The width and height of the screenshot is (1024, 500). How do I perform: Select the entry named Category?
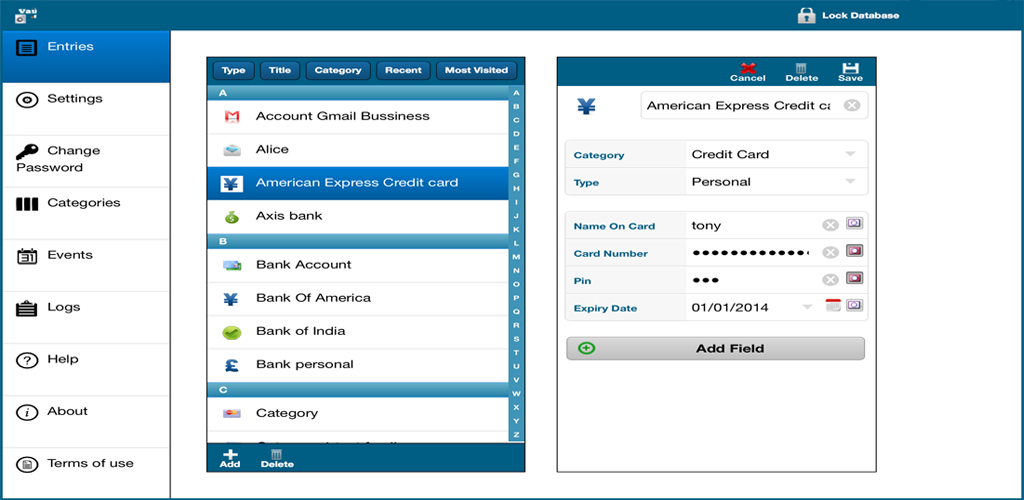(x=358, y=413)
